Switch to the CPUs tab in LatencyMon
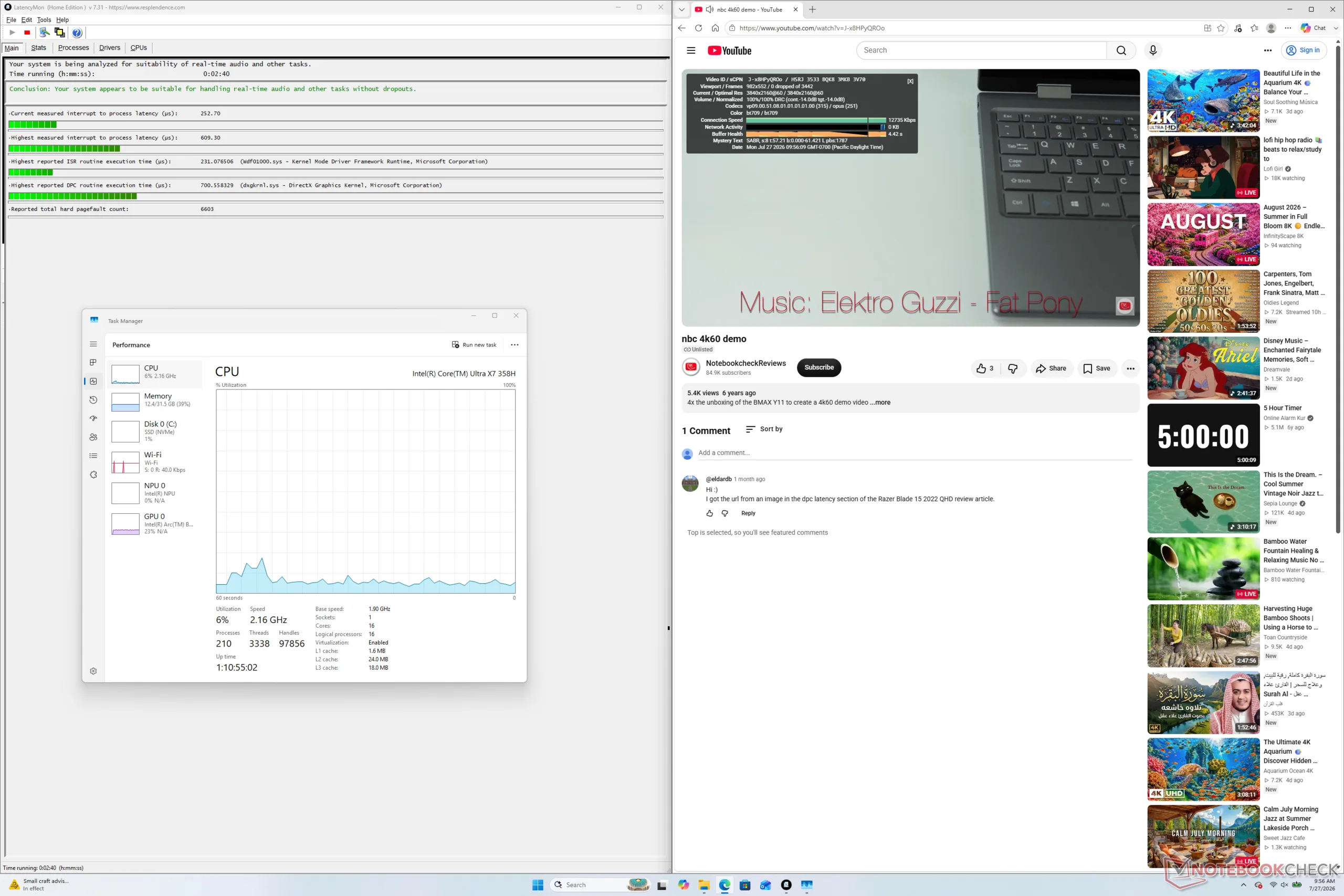This screenshot has width=1344, height=896. coord(138,47)
